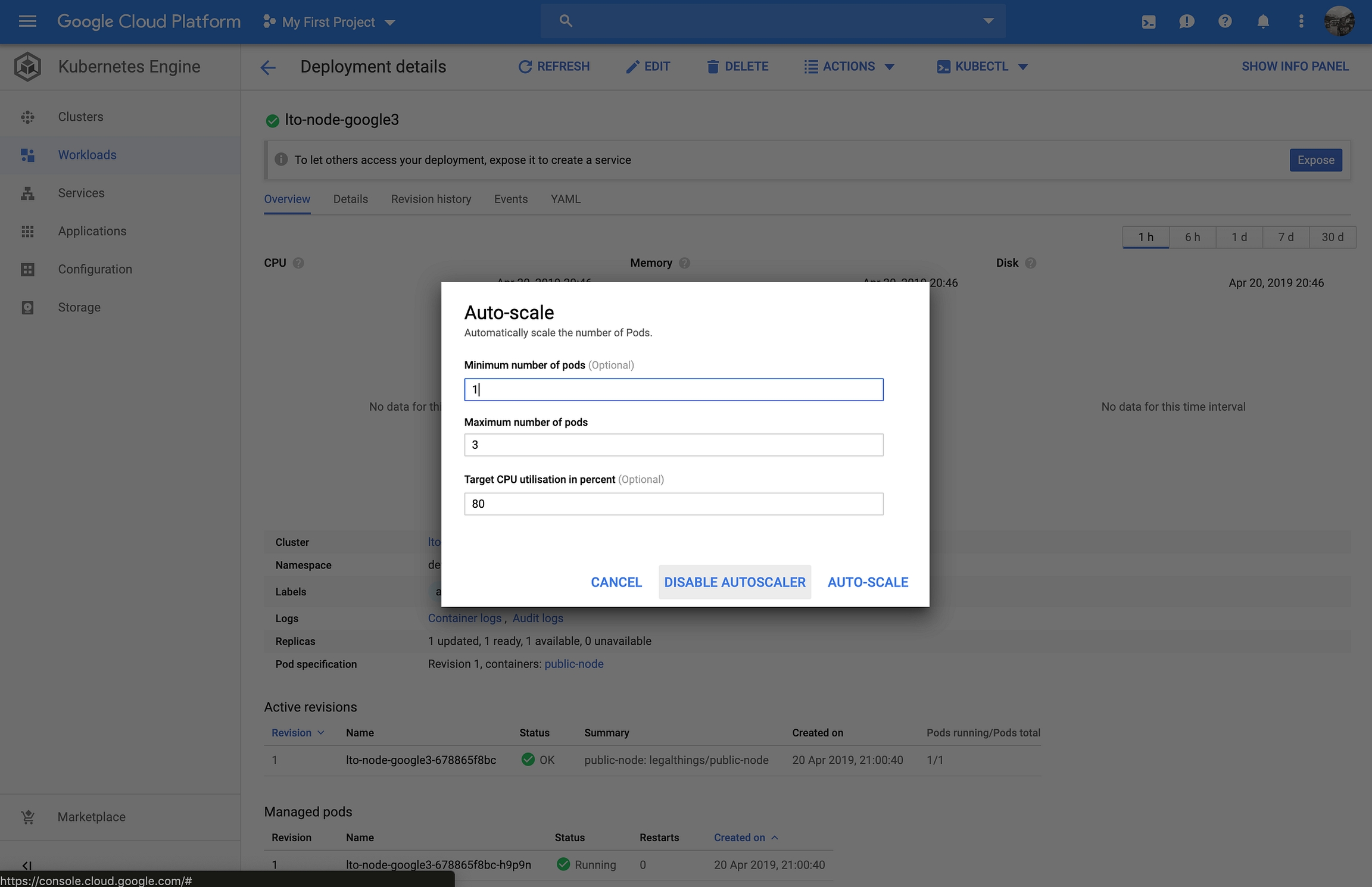Confirm with AUTO-SCALE button
The height and width of the screenshot is (887, 1372).
tap(868, 582)
